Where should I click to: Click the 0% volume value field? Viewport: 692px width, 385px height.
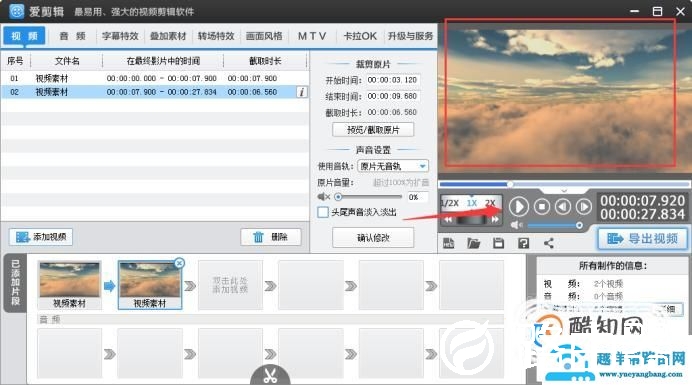click(x=417, y=197)
